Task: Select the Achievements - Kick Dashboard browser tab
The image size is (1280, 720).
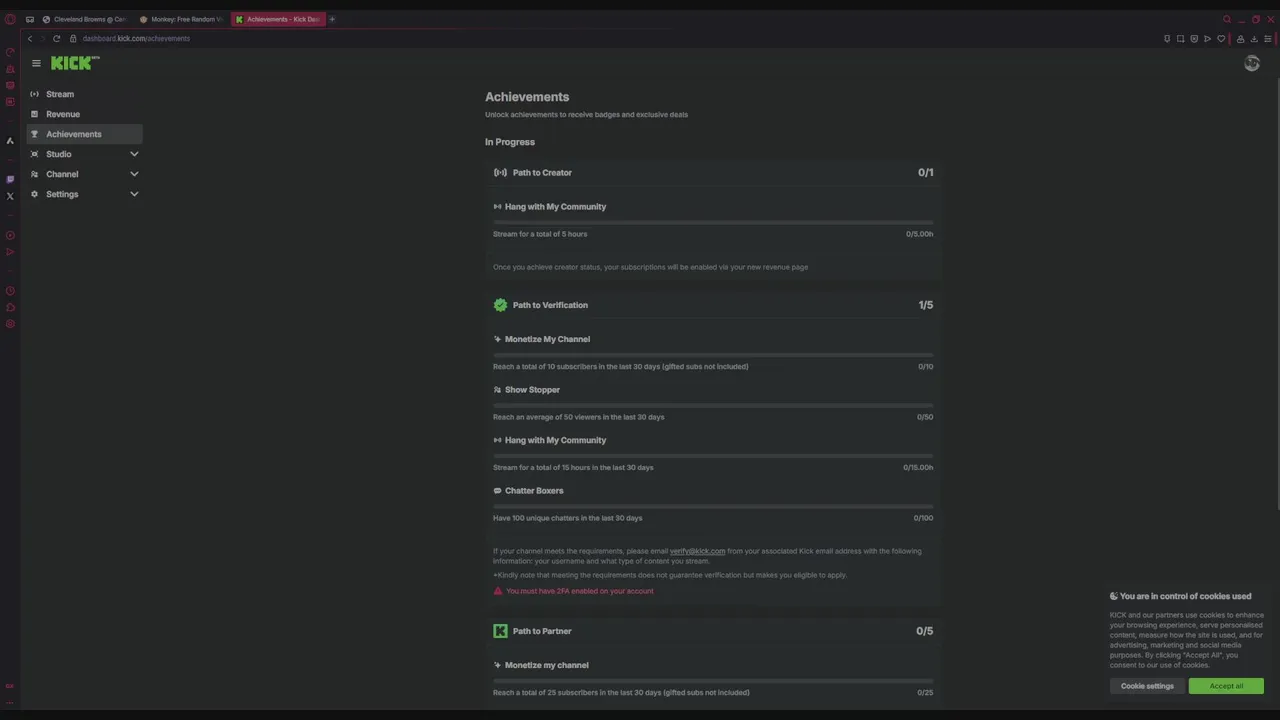Action: 278,19
